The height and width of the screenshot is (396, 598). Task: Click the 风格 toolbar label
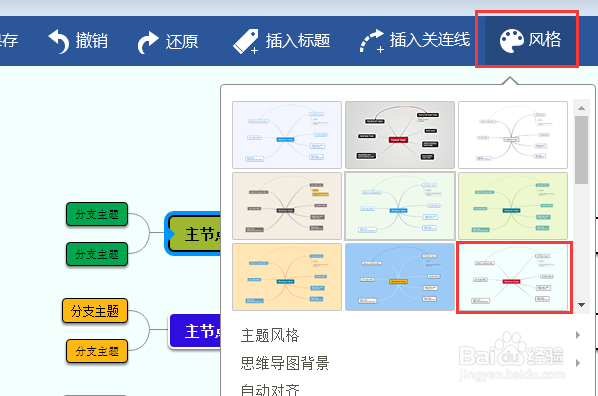point(545,39)
